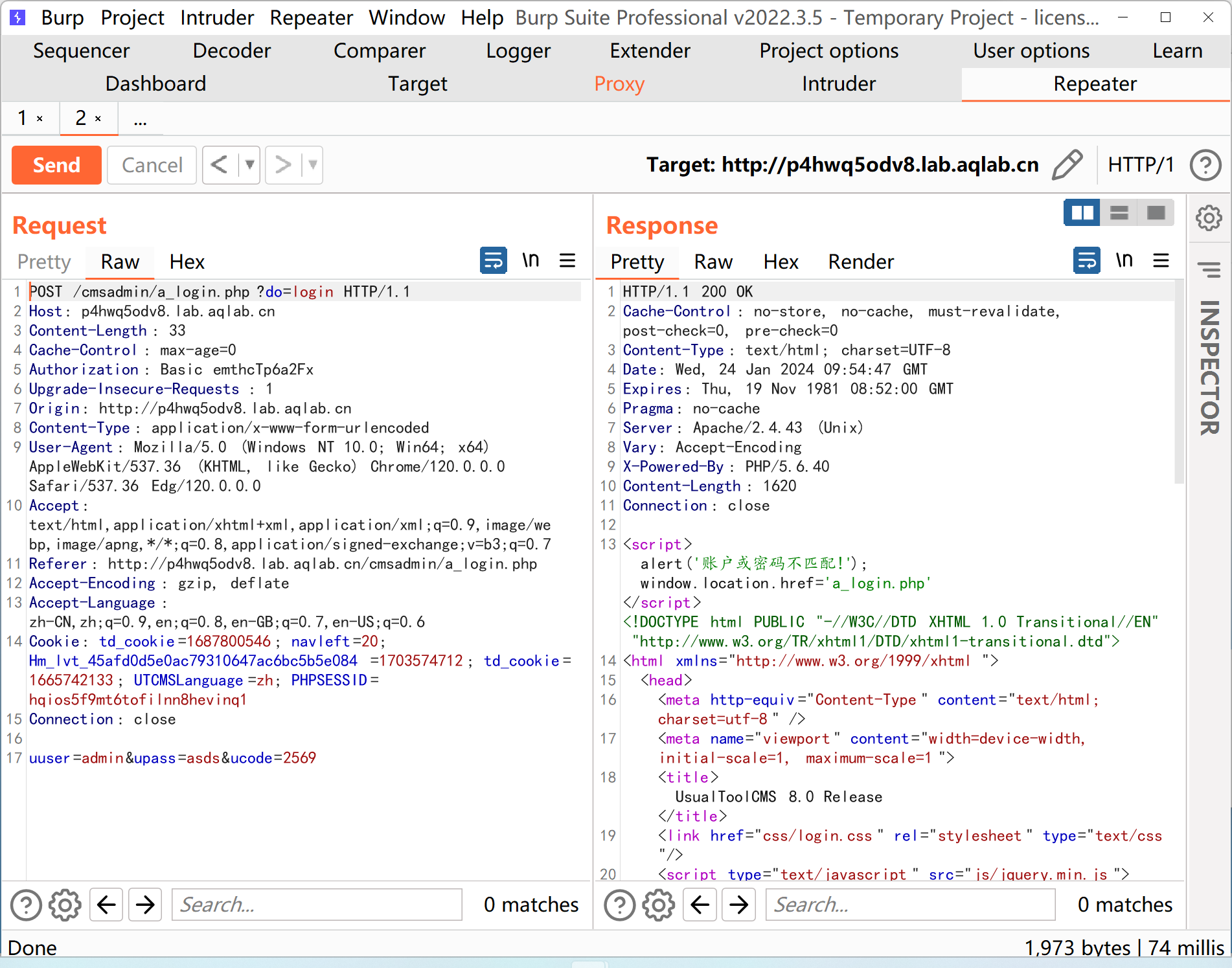Screen dimensions: 1232x968
Task: Open request hamburger options menu
Action: coord(567,261)
